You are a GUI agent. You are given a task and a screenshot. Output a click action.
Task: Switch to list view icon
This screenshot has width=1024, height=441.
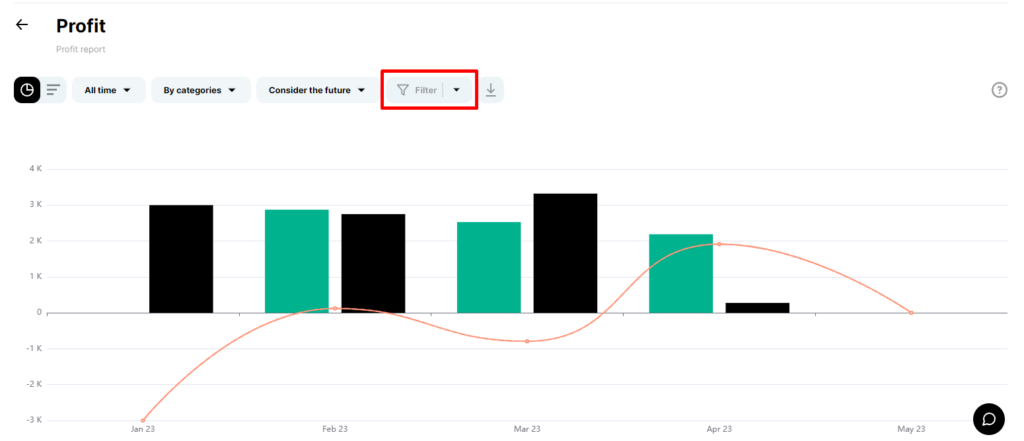54,90
